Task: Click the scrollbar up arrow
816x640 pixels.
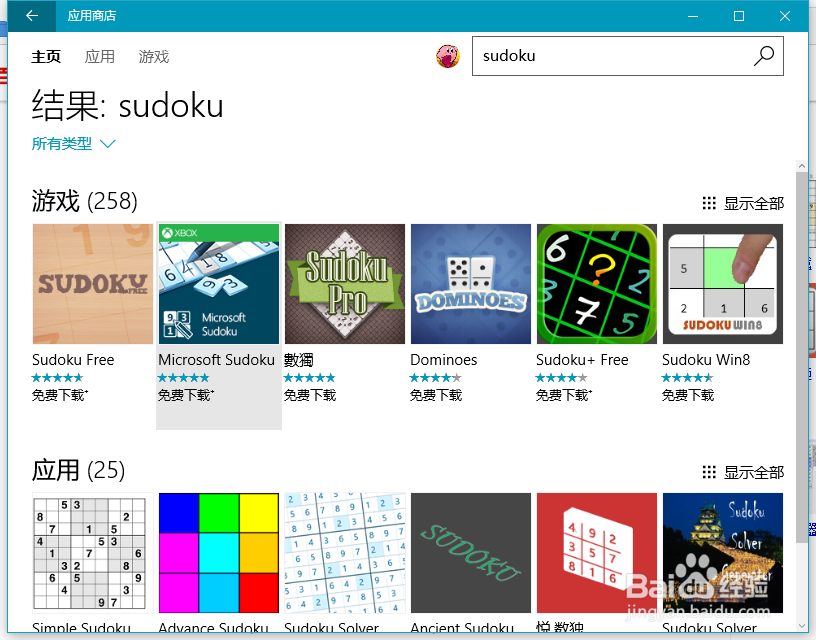Action: click(801, 166)
